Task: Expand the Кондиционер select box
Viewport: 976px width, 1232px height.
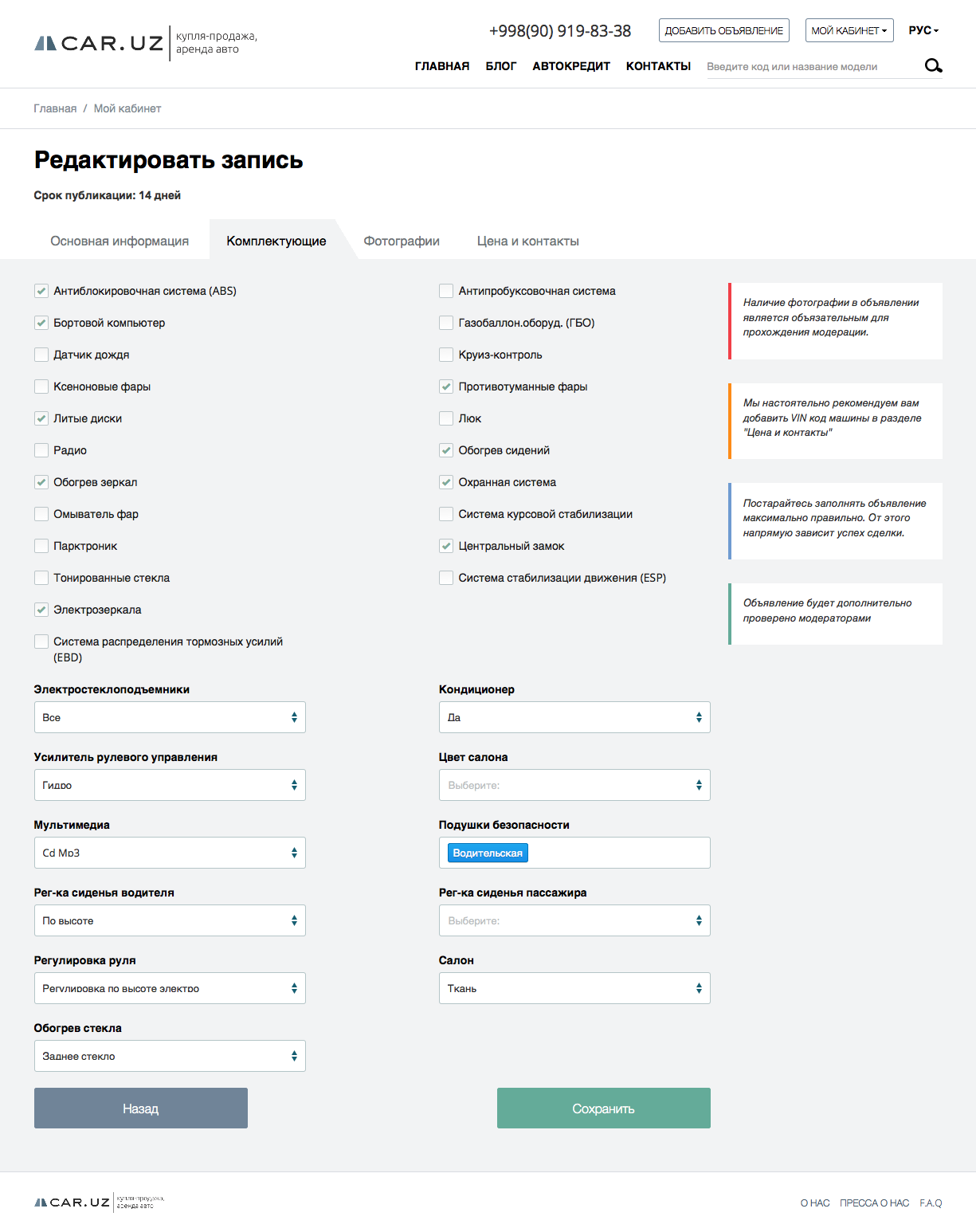Action: click(x=574, y=717)
